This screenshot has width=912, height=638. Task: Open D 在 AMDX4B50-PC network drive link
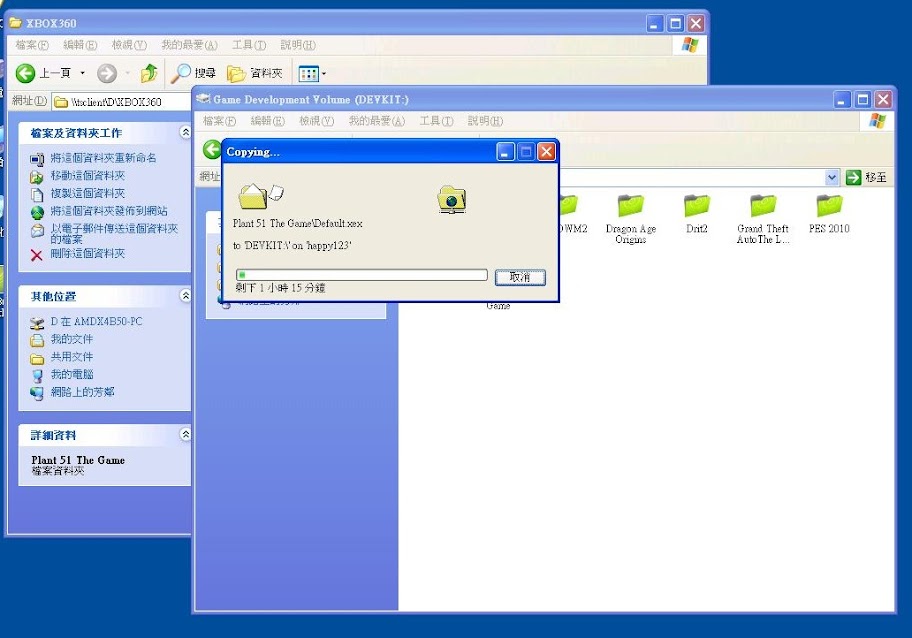point(96,322)
